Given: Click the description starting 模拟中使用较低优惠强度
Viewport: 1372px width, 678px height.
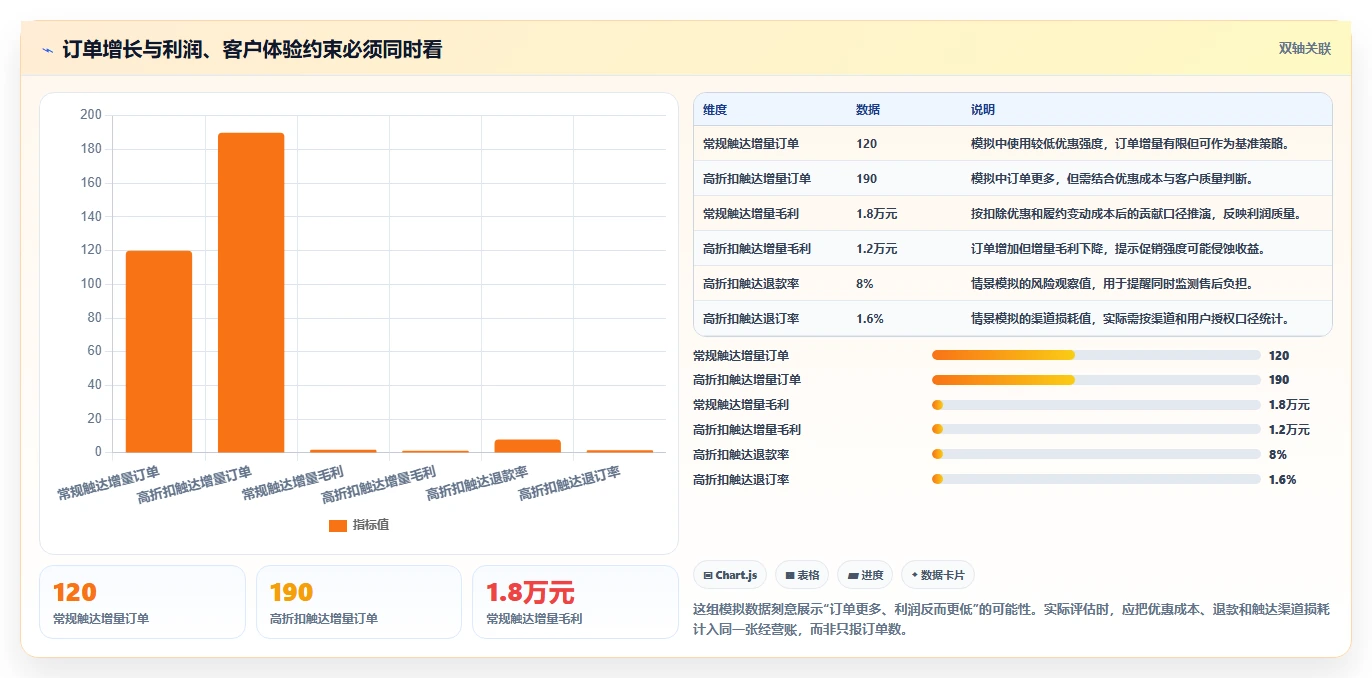Looking at the screenshot, I should coord(1131,144).
